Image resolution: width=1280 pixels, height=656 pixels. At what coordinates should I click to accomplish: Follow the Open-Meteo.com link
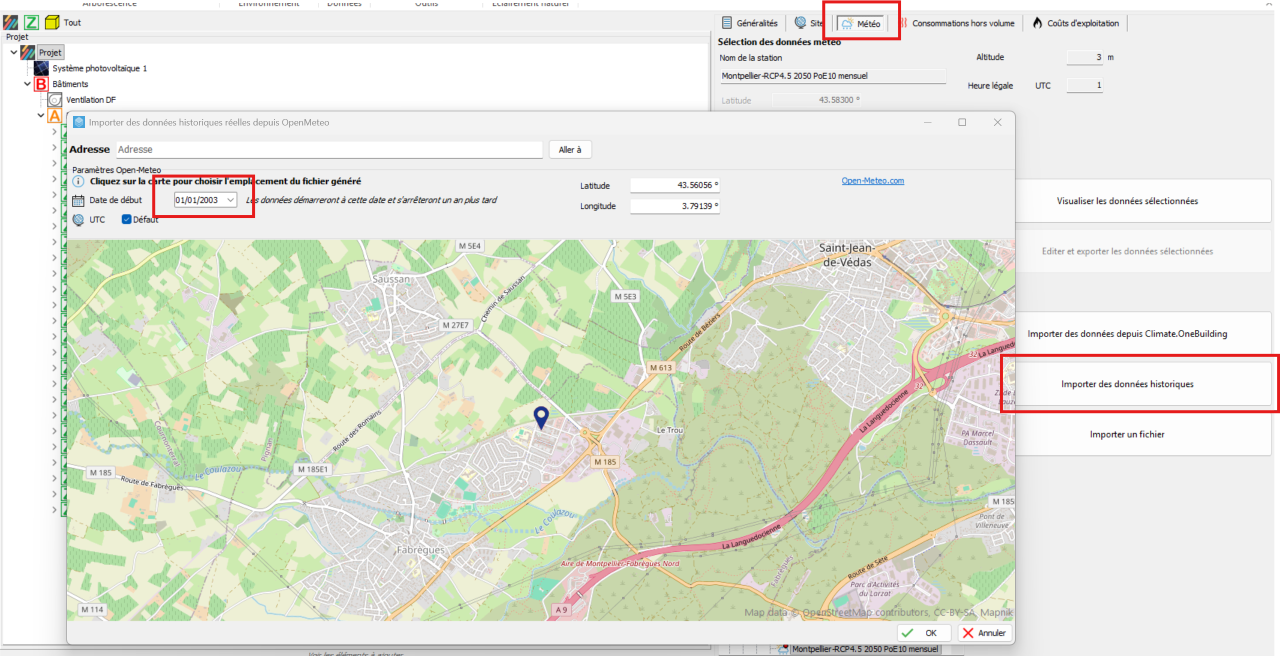click(x=872, y=181)
